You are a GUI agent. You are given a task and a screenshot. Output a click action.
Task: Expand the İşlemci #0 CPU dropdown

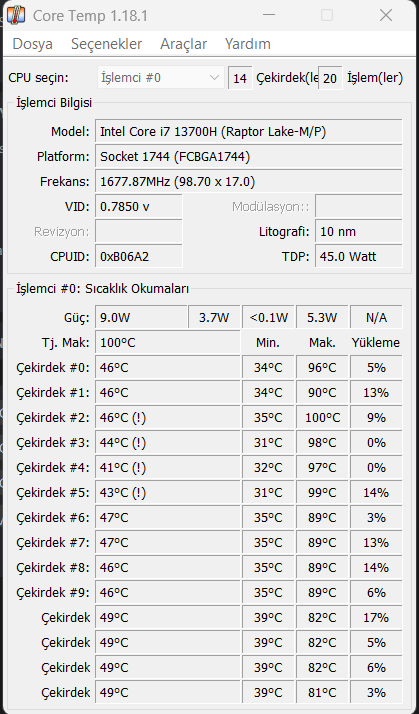tap(161, 77)
